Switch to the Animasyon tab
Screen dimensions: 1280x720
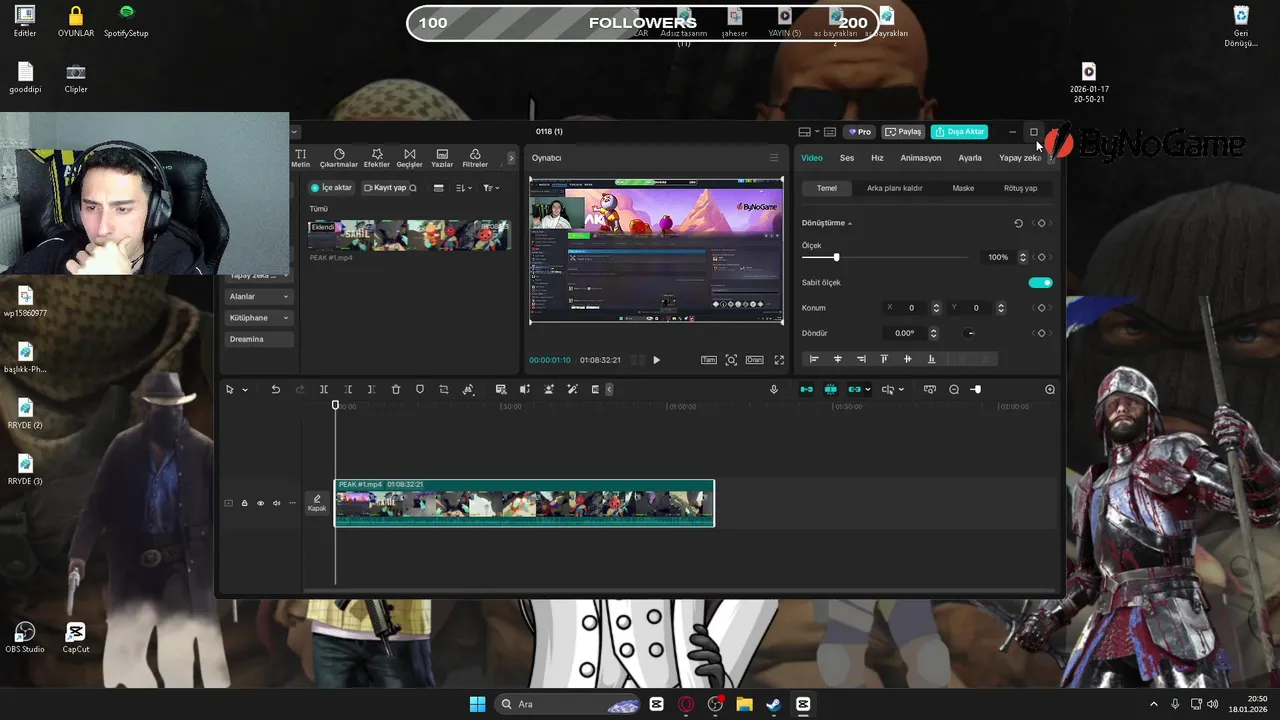pyautogui.click(x=920, y=158)
